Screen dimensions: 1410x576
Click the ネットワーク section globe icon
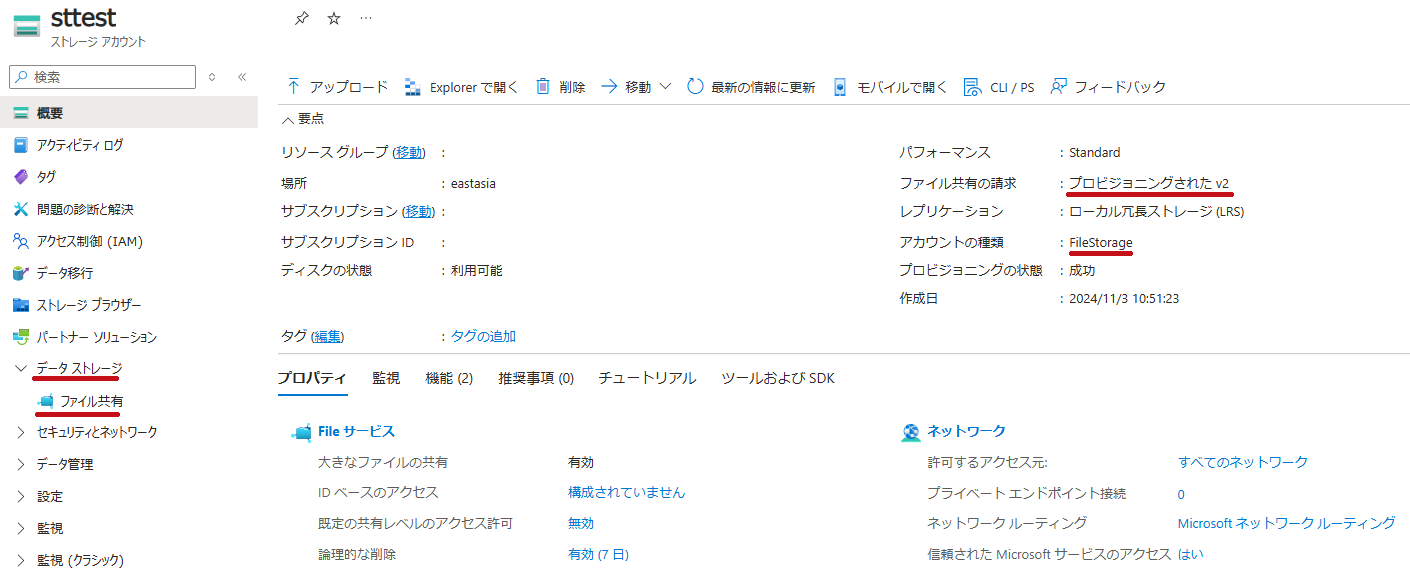911,433
